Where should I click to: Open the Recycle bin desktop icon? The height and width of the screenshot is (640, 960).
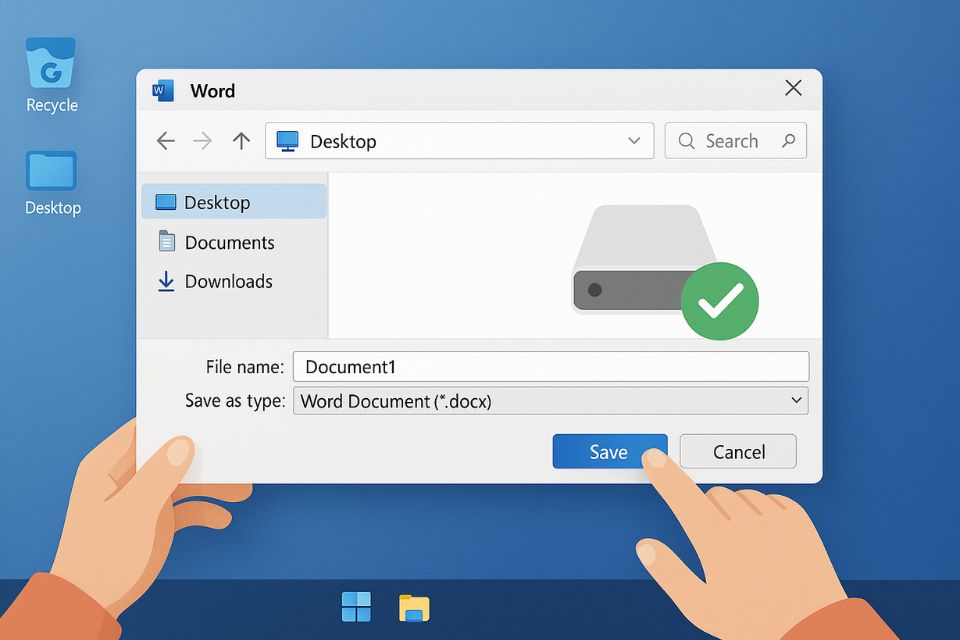pos(51,65)
